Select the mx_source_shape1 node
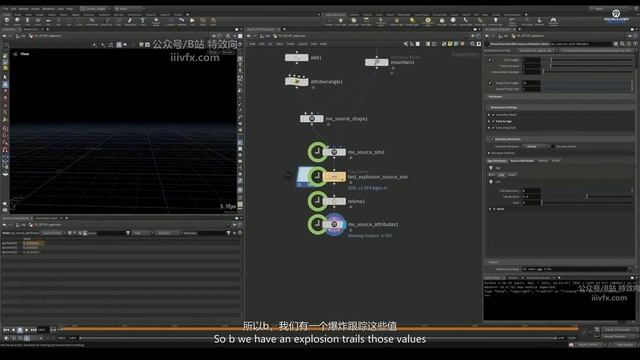This screenshot has height=360, width=640. tap(312, 118)
